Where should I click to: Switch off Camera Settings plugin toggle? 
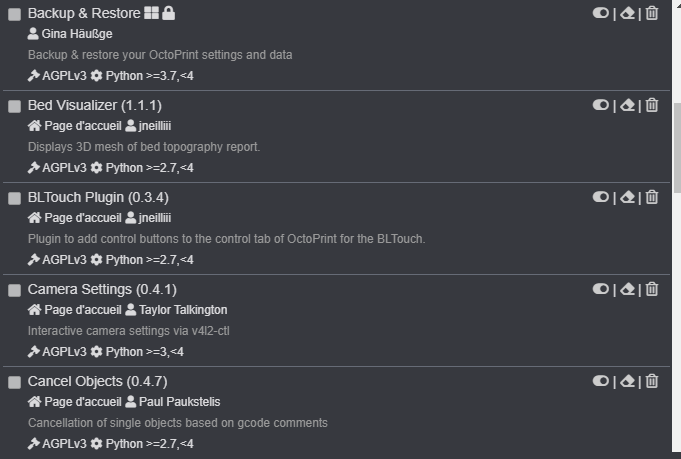[600, 289]
